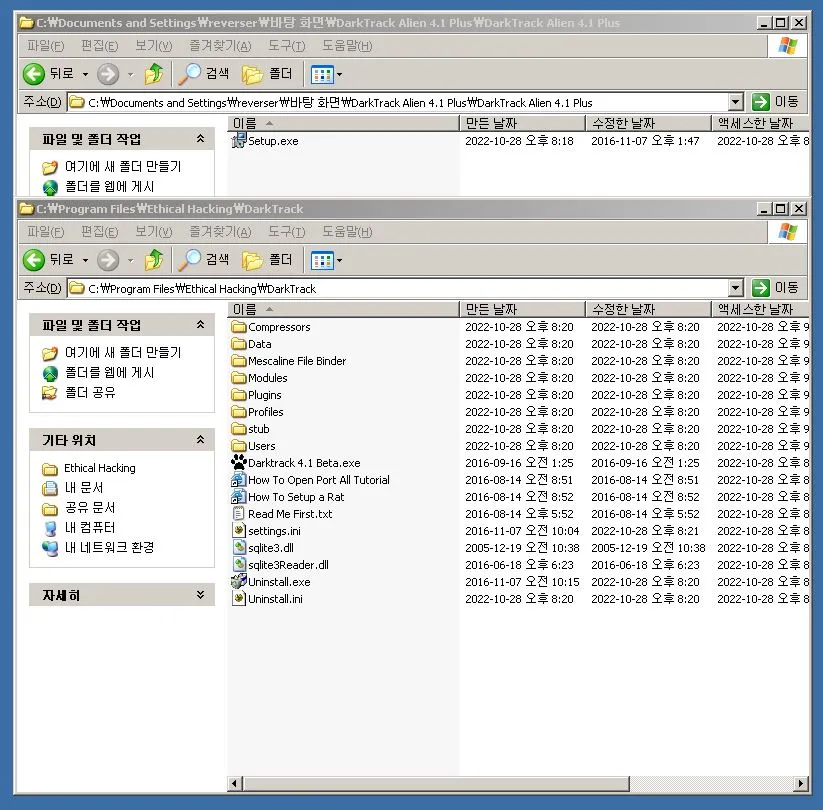Click address field in bottom DarkTrack window

pyautogui.click(x=399, y=288)
